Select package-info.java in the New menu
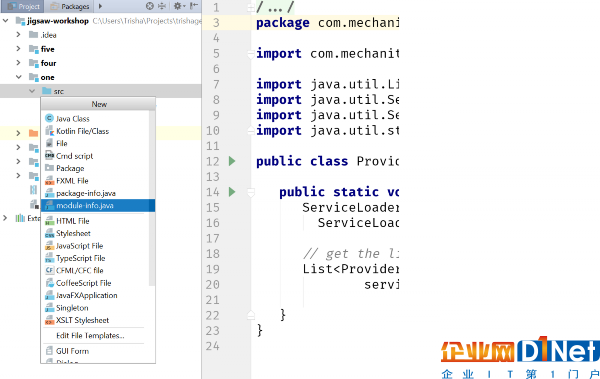This screenshot has width=600, height=379. pos(98,193)
